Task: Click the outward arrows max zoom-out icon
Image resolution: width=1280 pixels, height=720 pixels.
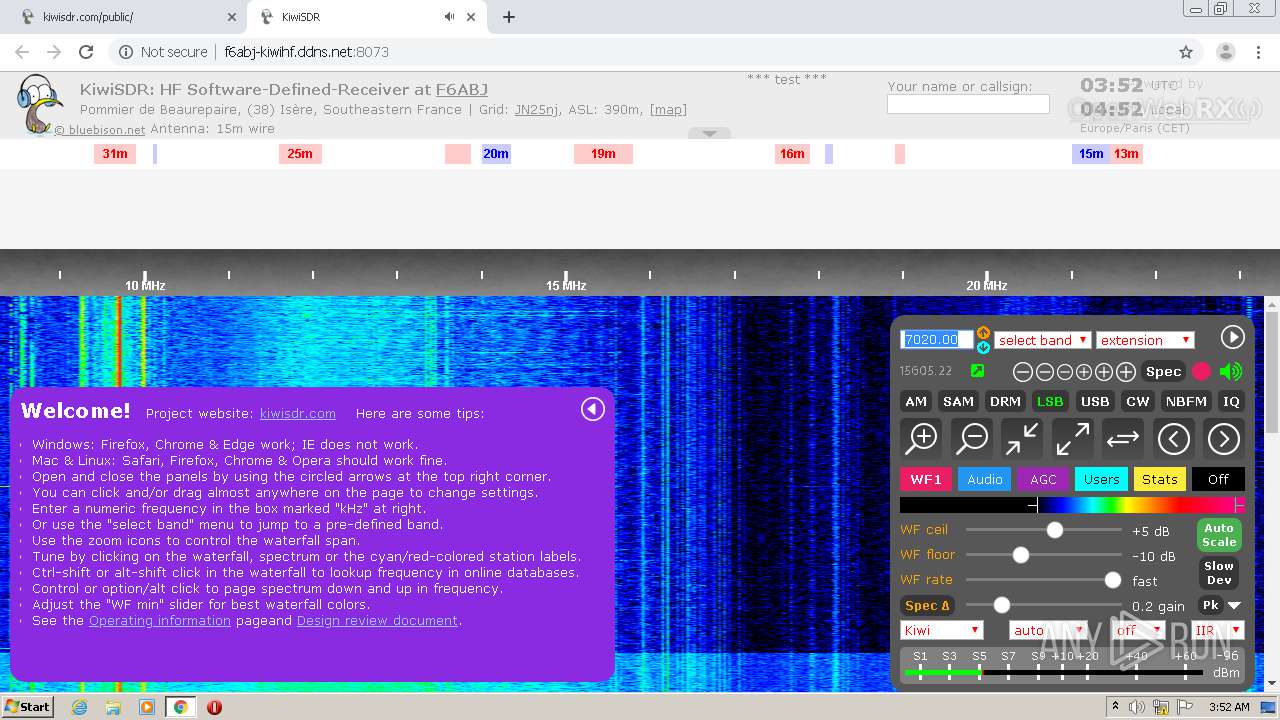Action: click(1072, 438)
